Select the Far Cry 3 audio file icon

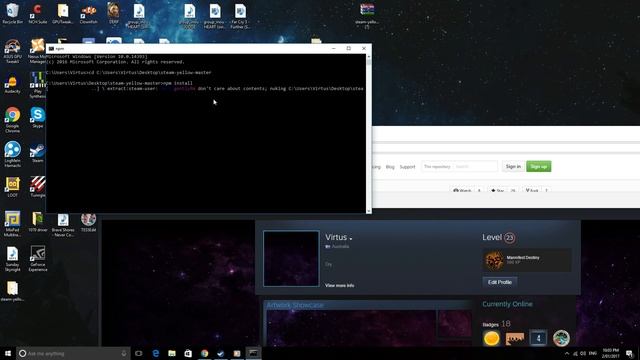(x=240, y=16)
